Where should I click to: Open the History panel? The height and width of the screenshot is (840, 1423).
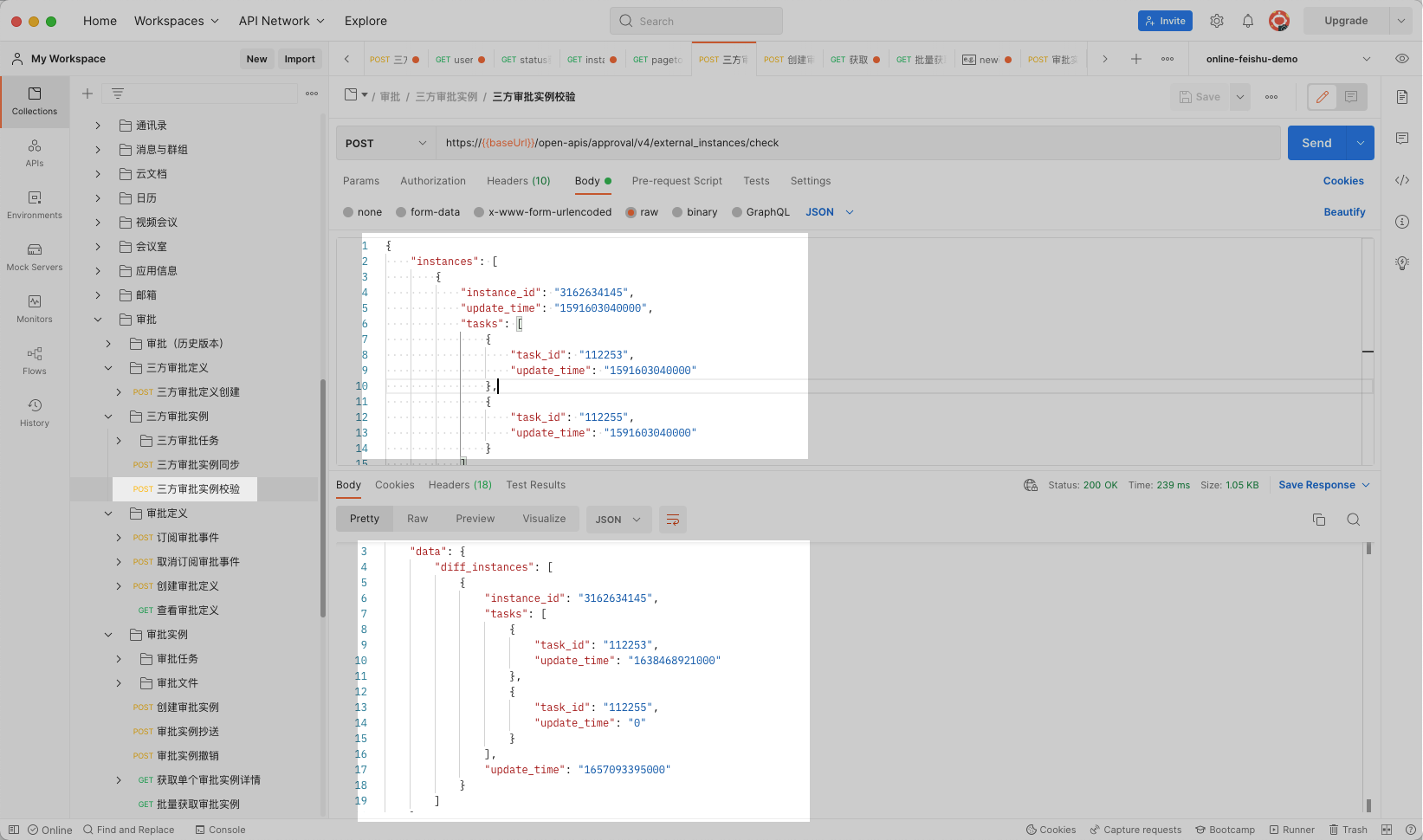click(35, 411)
